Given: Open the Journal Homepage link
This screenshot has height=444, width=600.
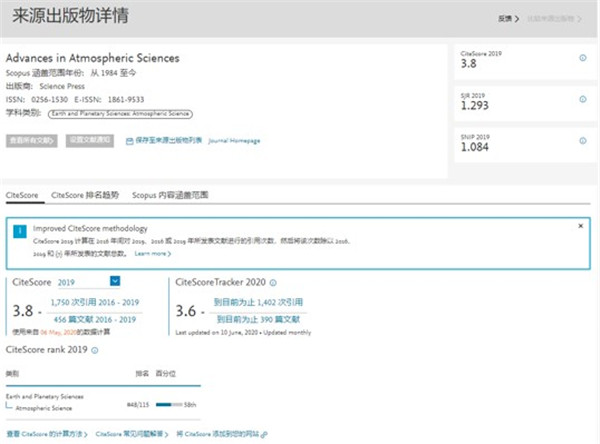Looking at the screenshot, I should (x=234, y=141).
